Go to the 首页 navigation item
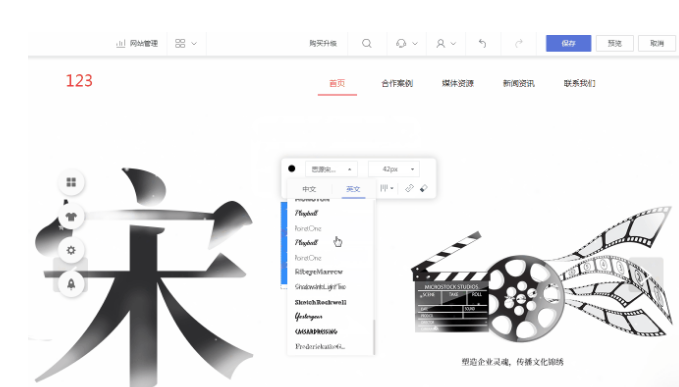679x387 pixels. pos(337,83)
